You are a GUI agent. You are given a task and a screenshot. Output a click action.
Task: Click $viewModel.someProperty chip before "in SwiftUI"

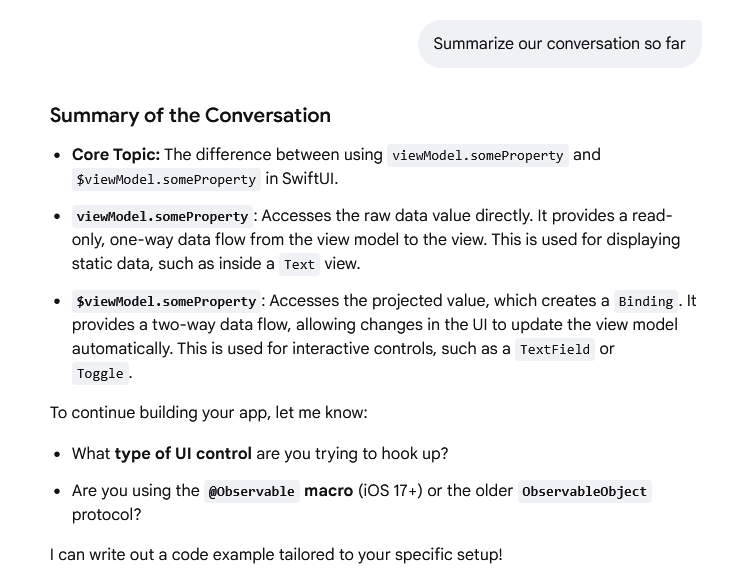(x=166, y=179)
